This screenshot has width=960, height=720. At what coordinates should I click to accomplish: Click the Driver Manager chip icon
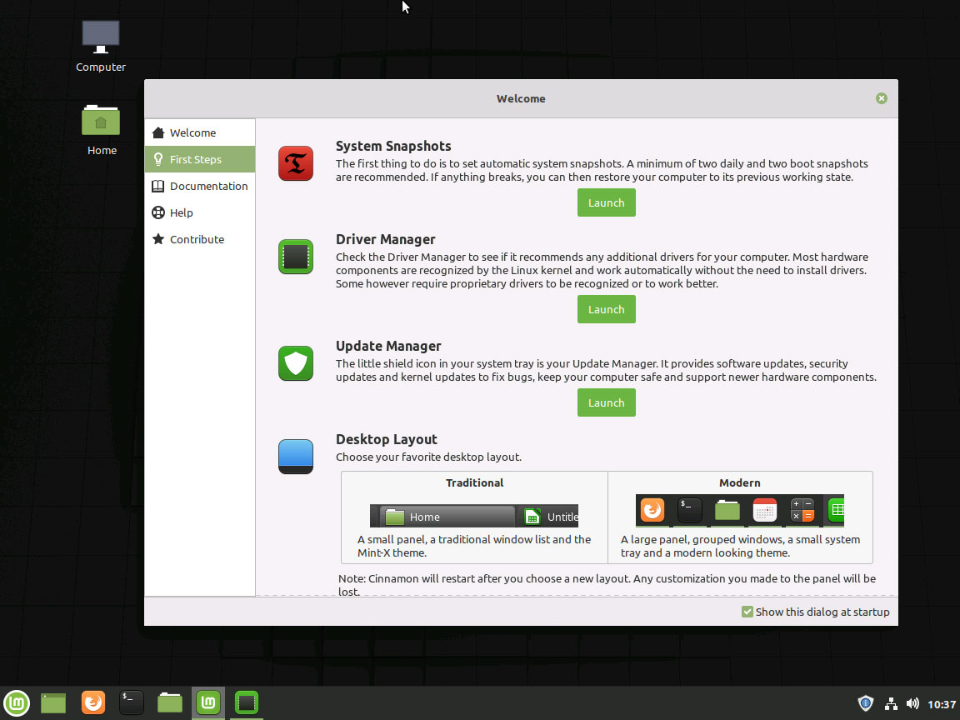(296, 257)
